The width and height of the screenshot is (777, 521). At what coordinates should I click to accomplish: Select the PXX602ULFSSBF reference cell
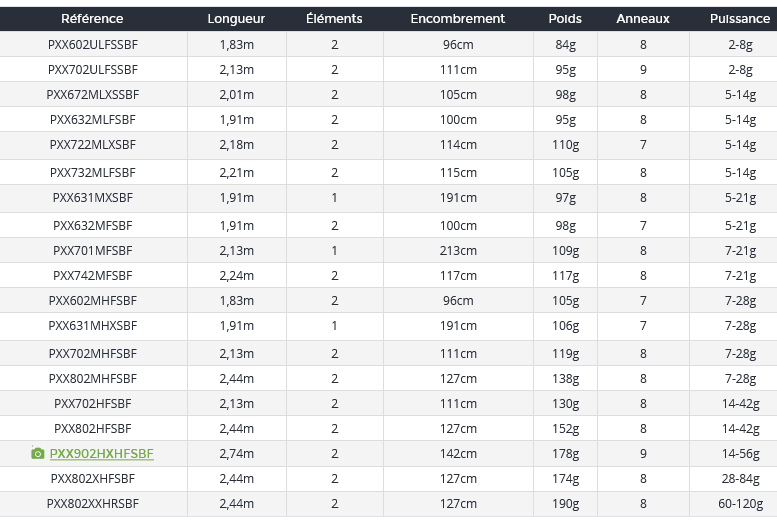coord(93,45)
